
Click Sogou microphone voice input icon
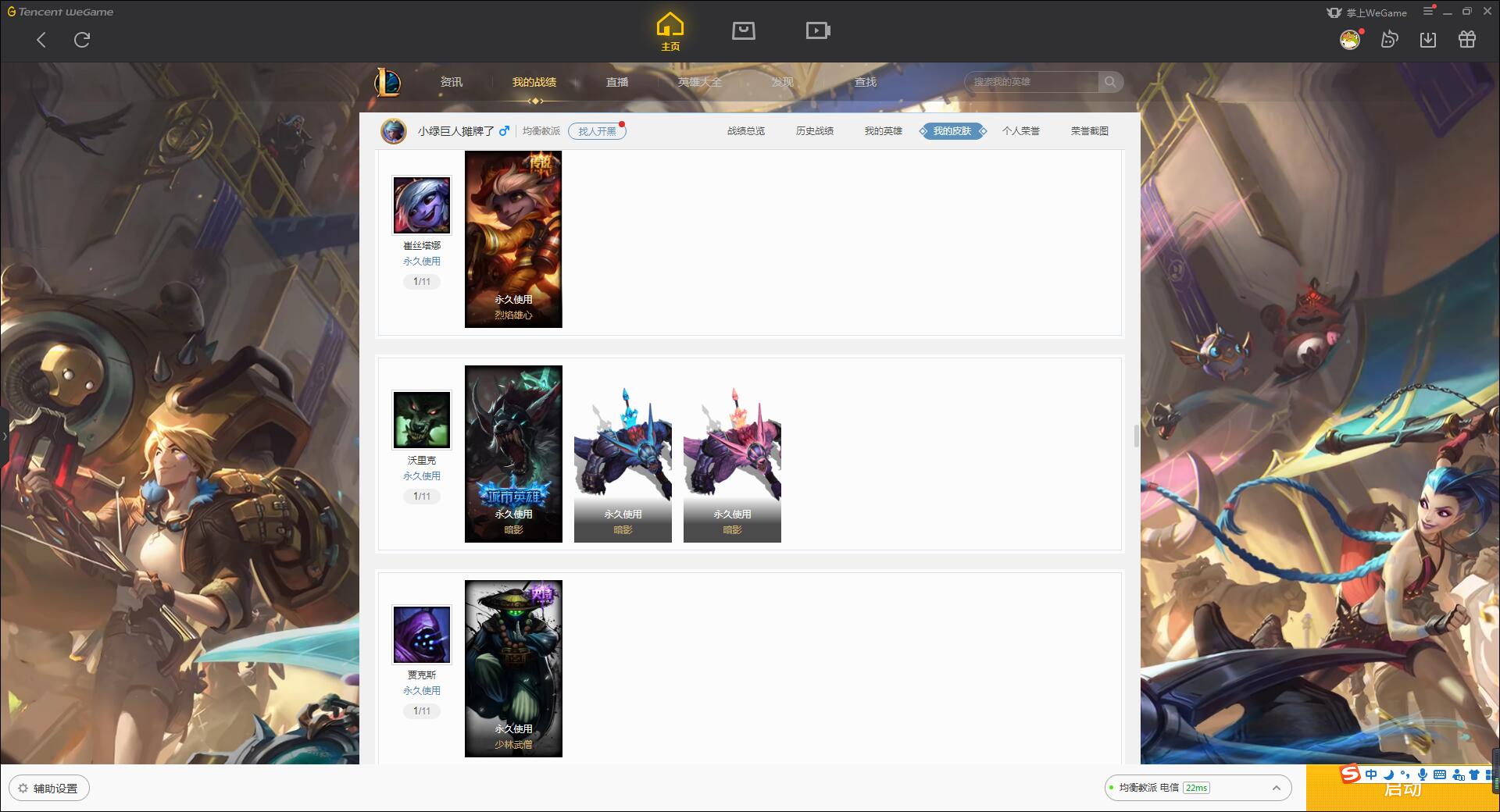pos(1422,775)
